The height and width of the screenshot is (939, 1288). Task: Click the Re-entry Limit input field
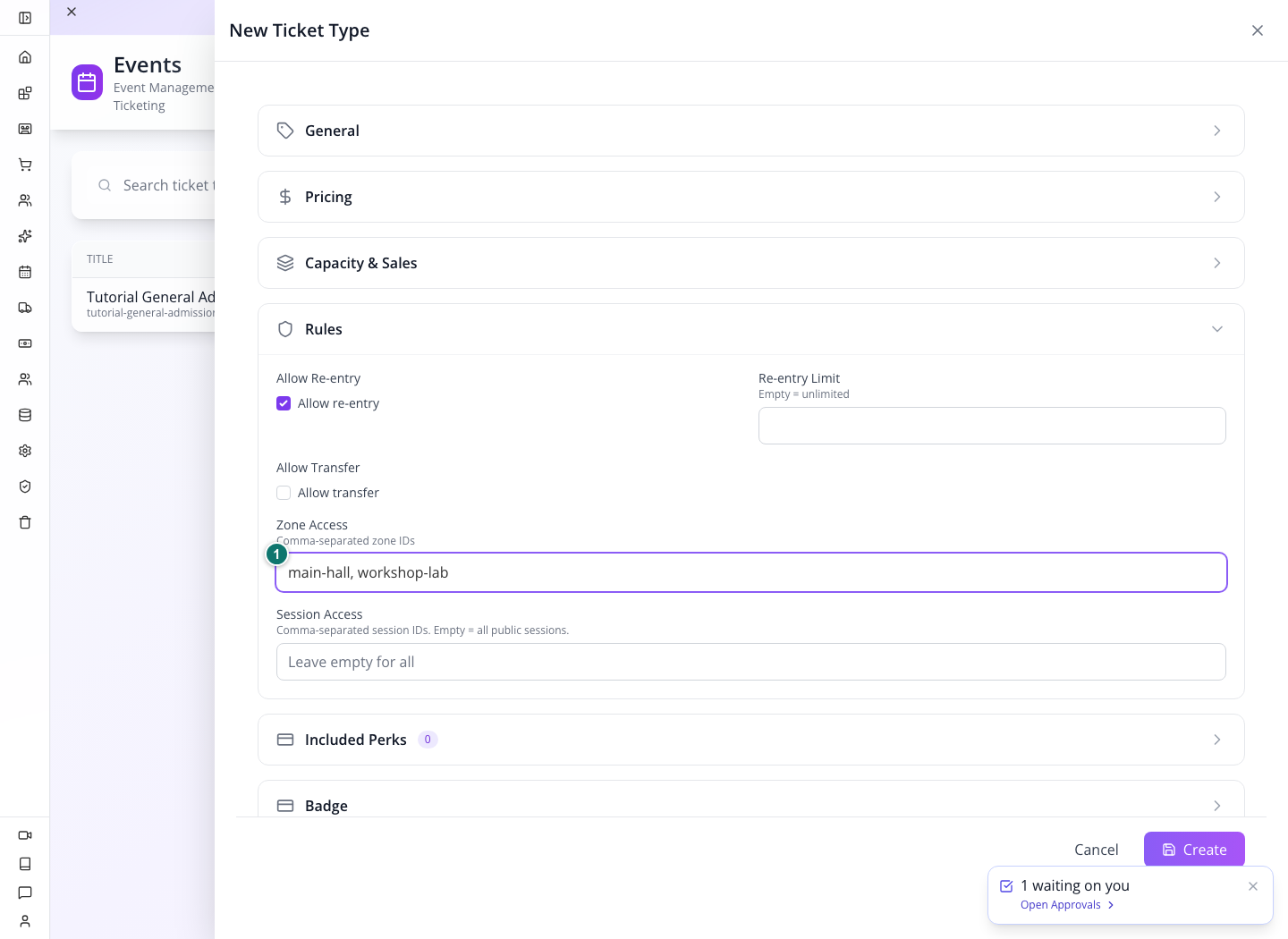tap(992, 426)
